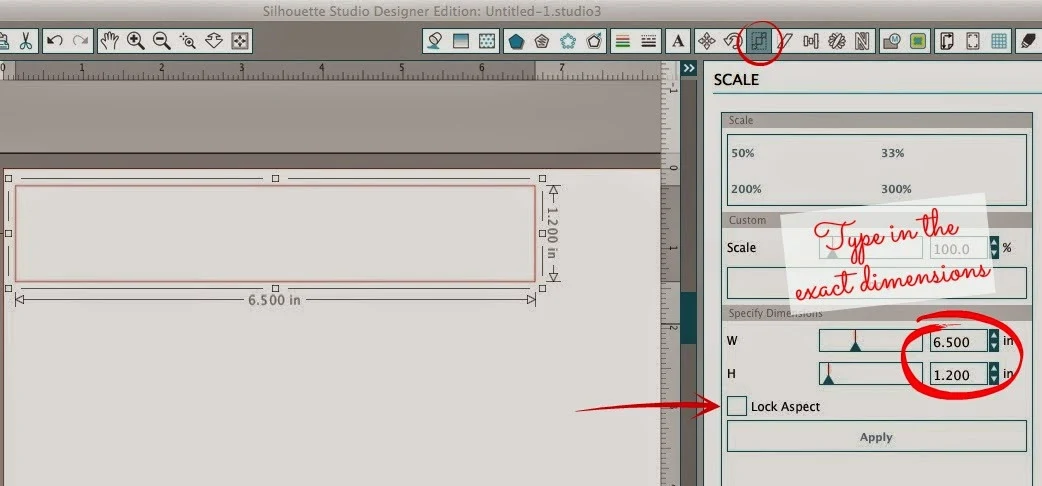
Task: Click the red rectangle outline shape
Action: [275, 233]
